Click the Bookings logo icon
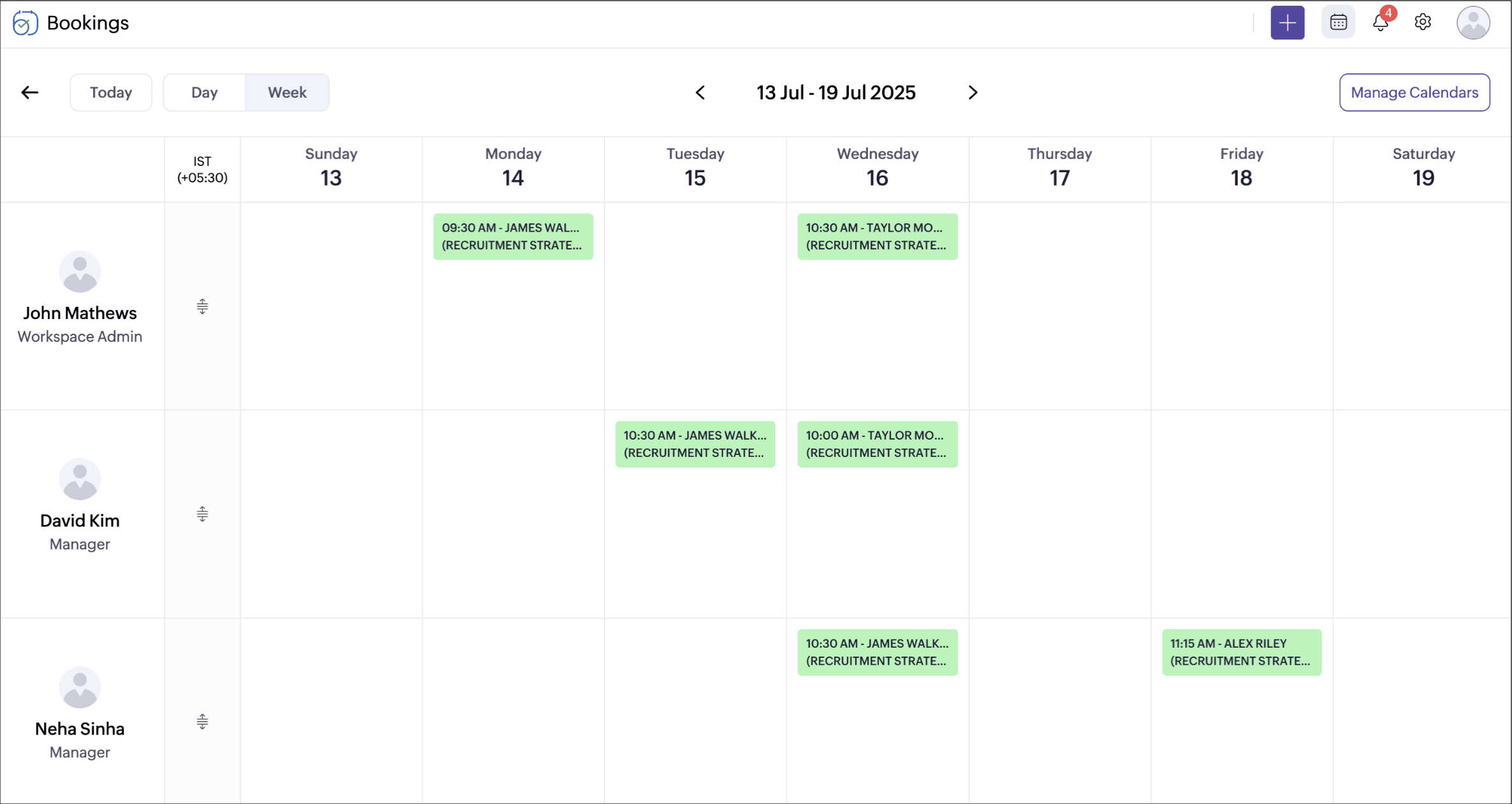This screenshot has height=804, width=1512. pos(25,23)
